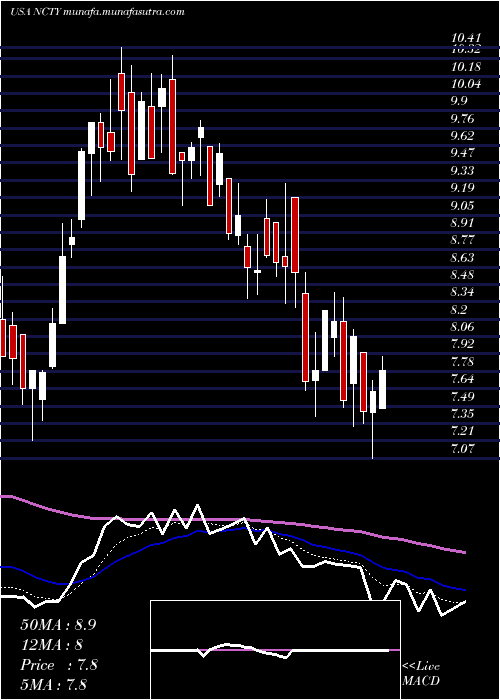
Task: Click the 9.62 price axis label
Action: tap(462, 136)
